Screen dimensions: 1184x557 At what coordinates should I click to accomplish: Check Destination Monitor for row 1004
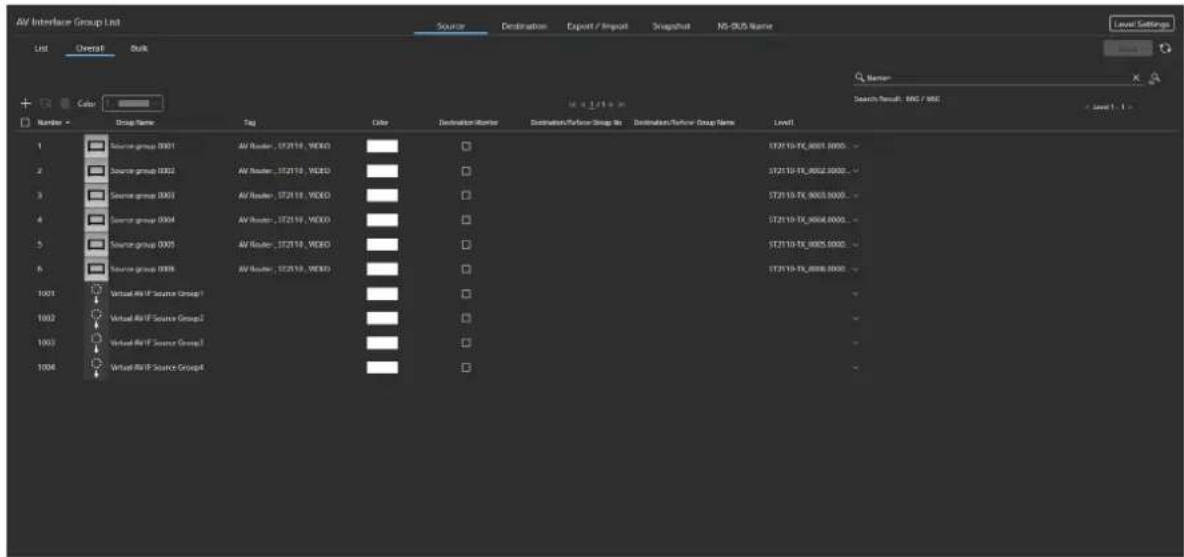(466, 368)
